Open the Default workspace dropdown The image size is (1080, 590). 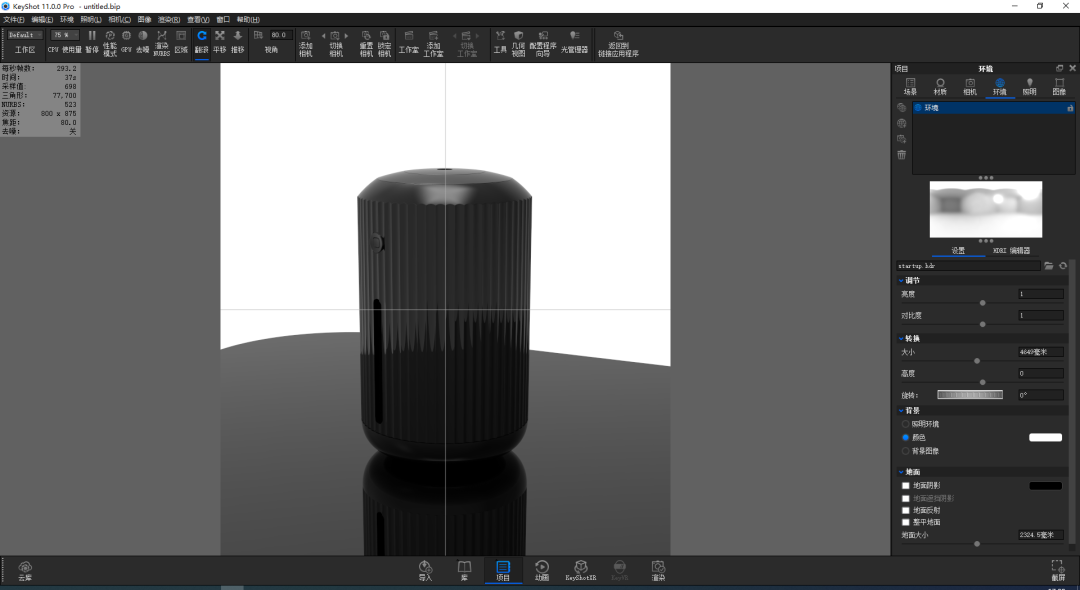pos(25,35)
